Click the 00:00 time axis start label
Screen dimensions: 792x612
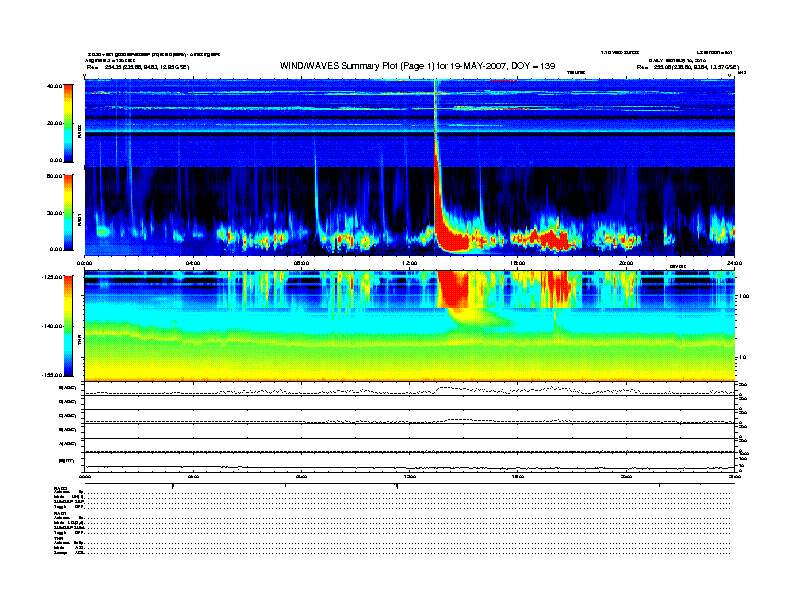point(85,263)
